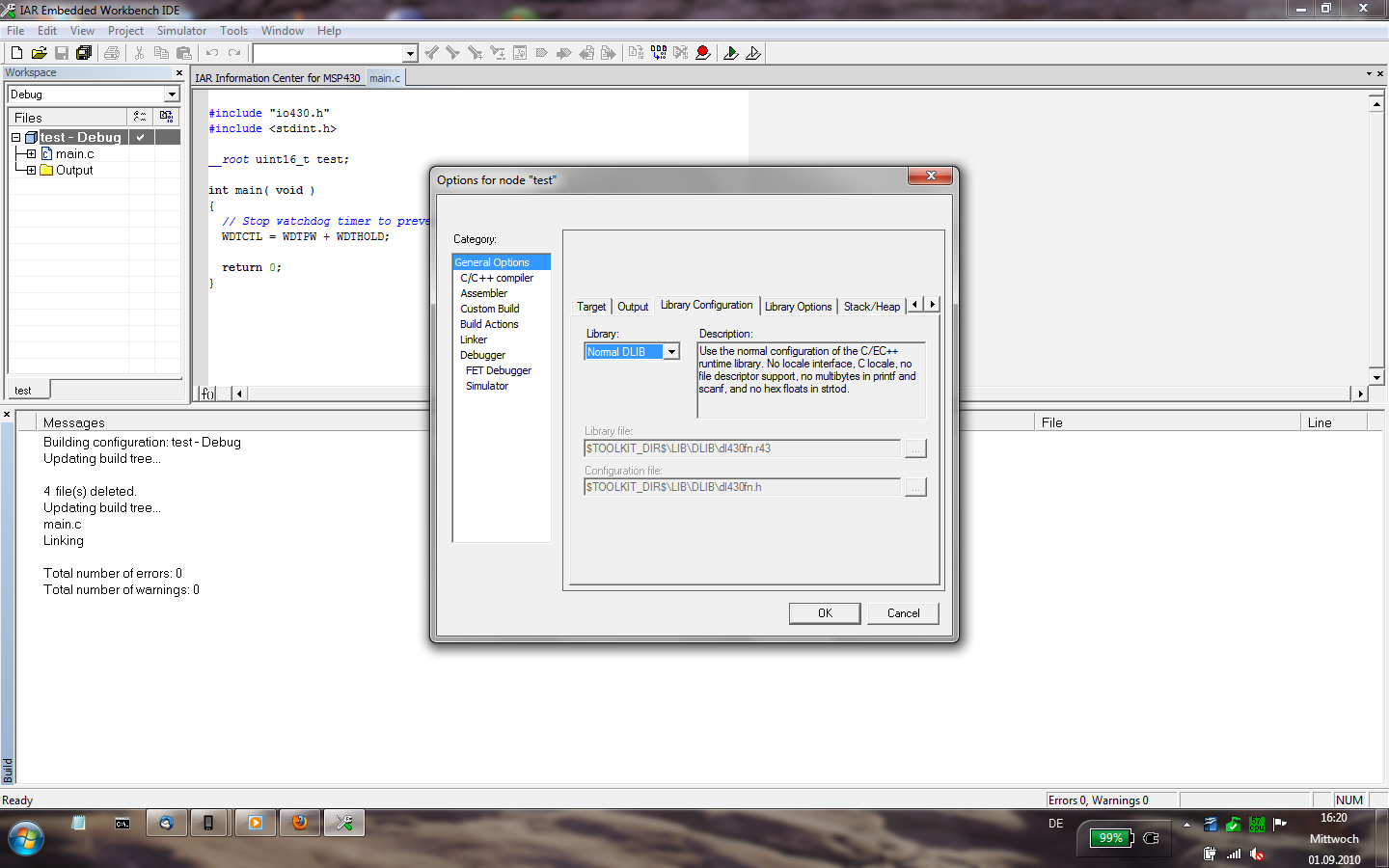Click the Save All toolbar icon
Image resolution: width=1389 pixels, height=868 pixels.
click(x=84, y=53)
